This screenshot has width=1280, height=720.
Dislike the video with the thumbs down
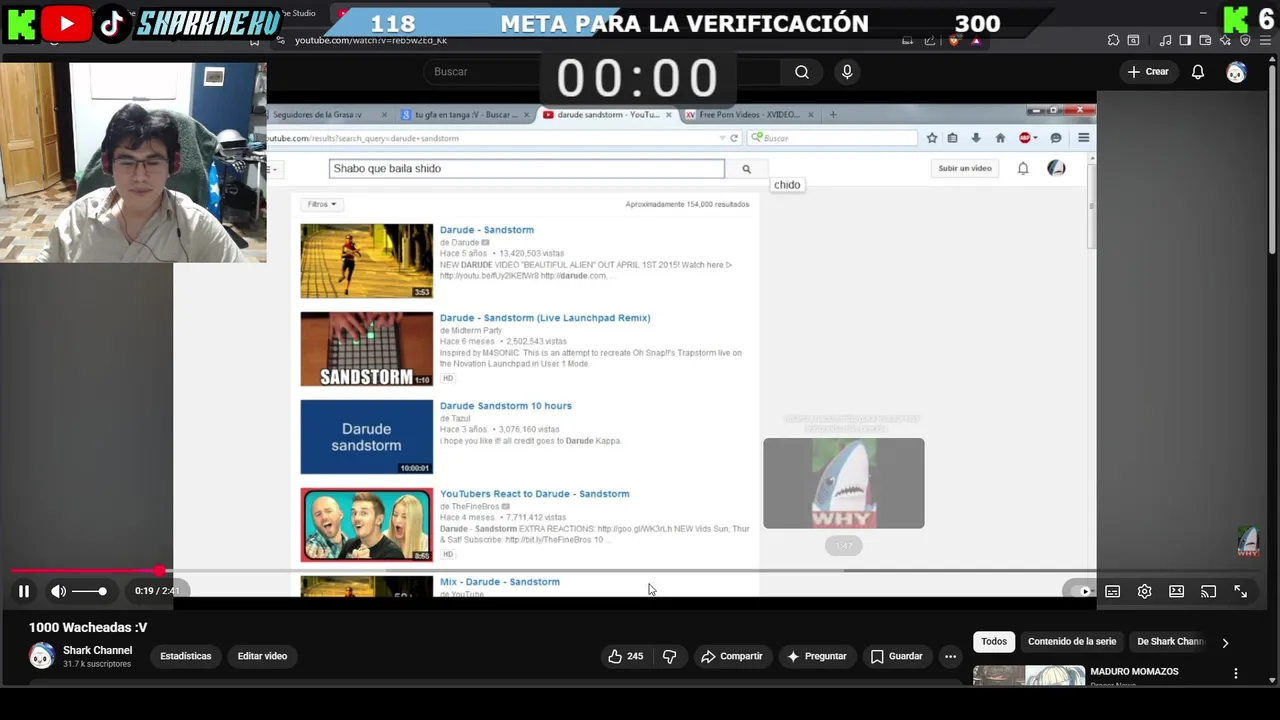pyautogui.click(x=670, y=656)
